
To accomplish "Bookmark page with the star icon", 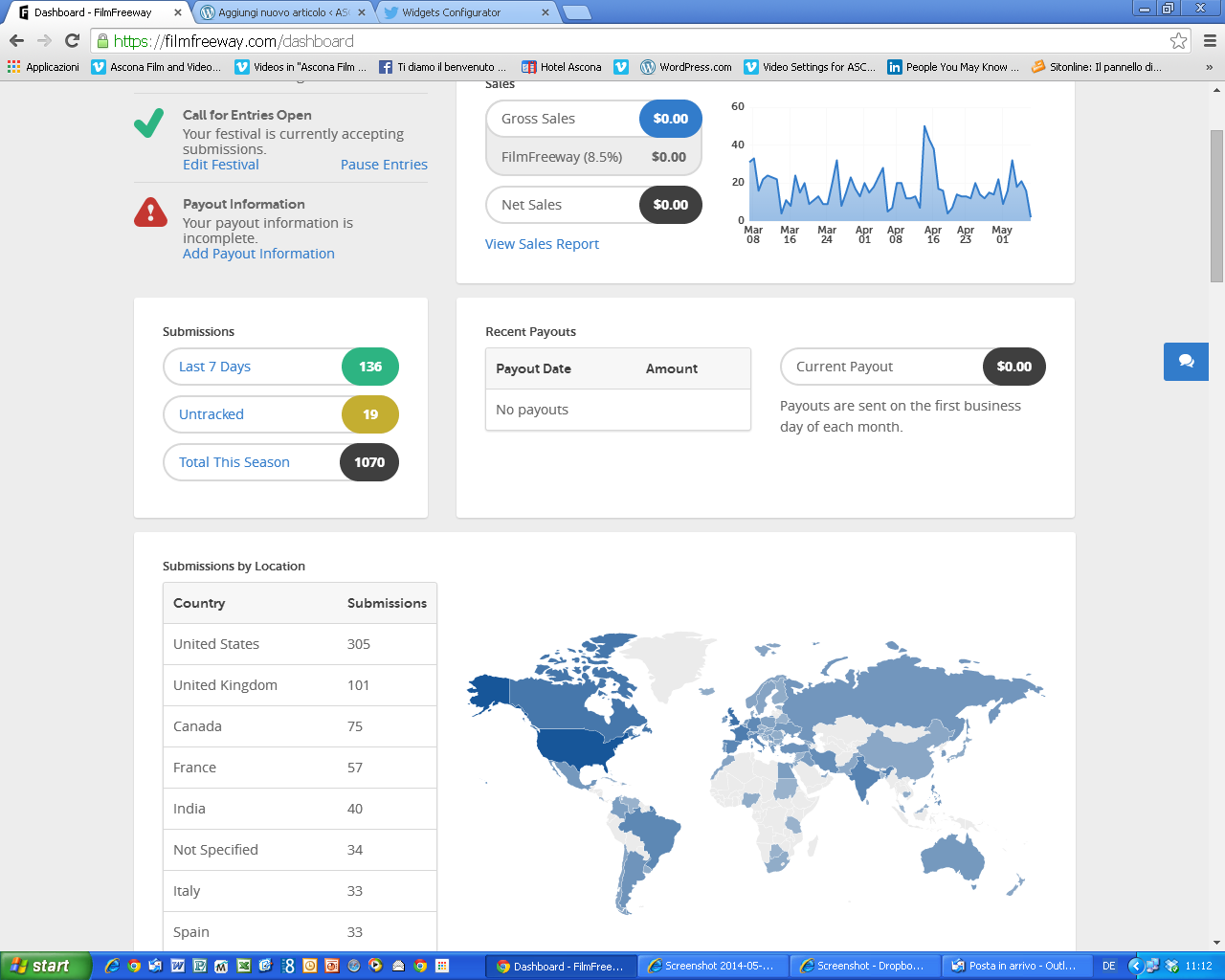I will pos(1178,40).
